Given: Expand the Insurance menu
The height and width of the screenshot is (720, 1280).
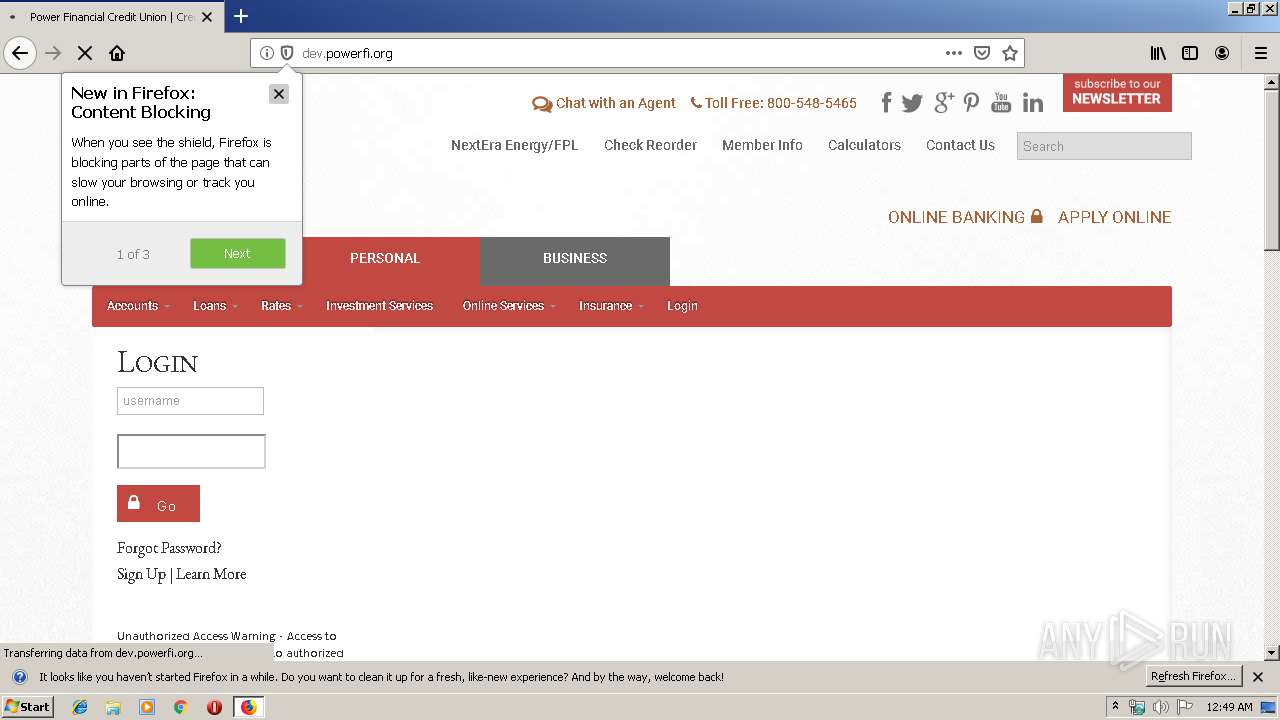Looking at the screenshot, I should coord(611,306).
